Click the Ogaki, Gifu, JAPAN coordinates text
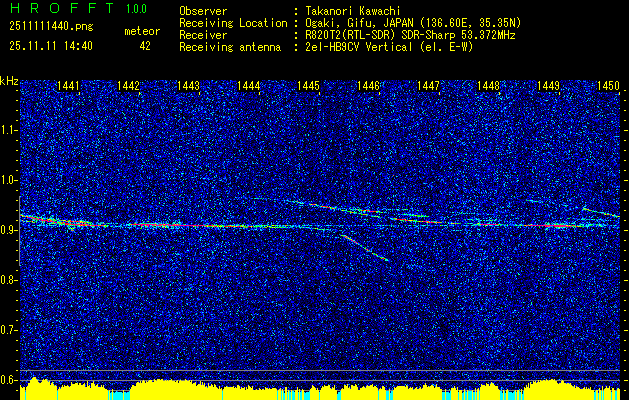Screen dimensions: 629x400 412,23
